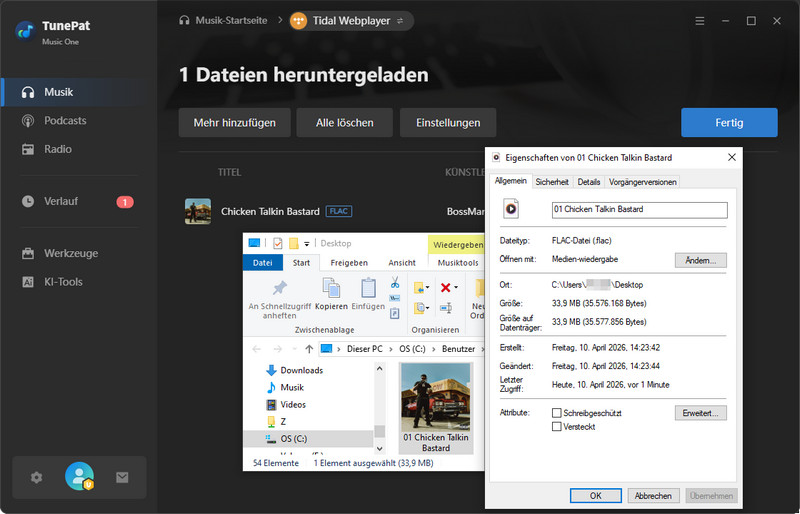Click OS (C:) in the address bar

pyautogui.click(x=412, y=349)
